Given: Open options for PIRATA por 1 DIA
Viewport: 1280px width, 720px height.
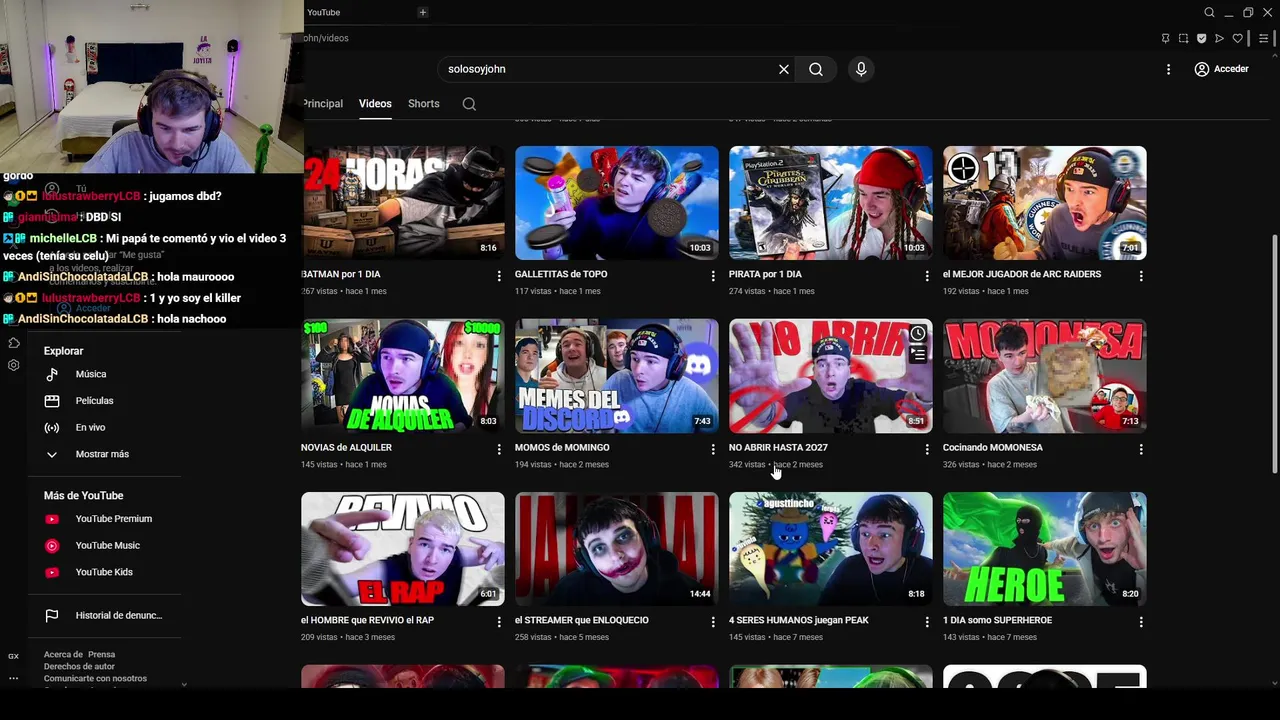Looking at the screenshot, I should 927,276.
